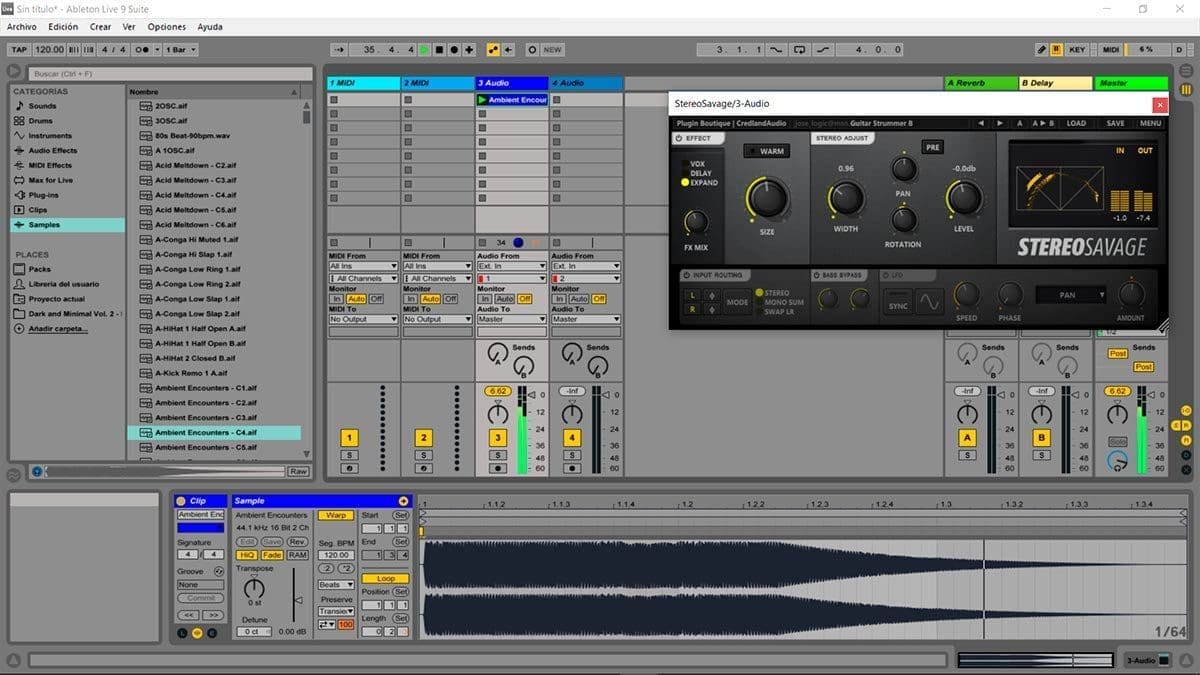Go to previous preset in StereoSavage
Image resolution: width=1200 pixels, height=675 pixels.
pyautogui.click(x=981, y=123)
